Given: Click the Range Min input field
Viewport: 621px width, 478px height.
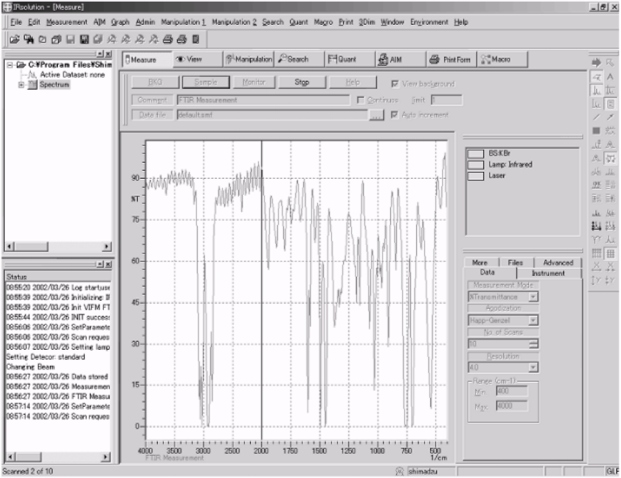Looking at the screenshot, I should [x=512, y=391].
